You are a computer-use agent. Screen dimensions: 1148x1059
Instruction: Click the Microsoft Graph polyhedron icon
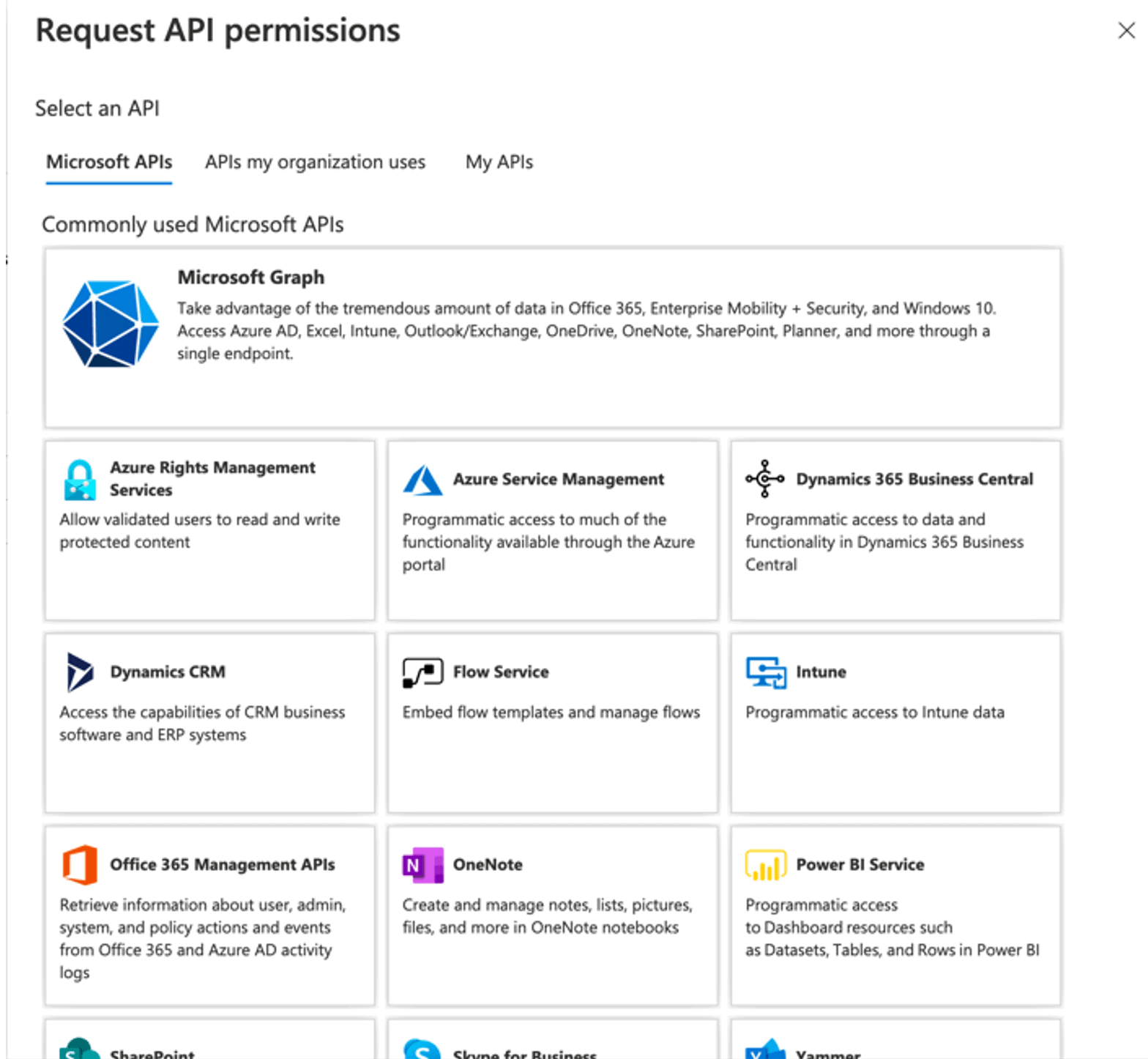click(111, 324)
